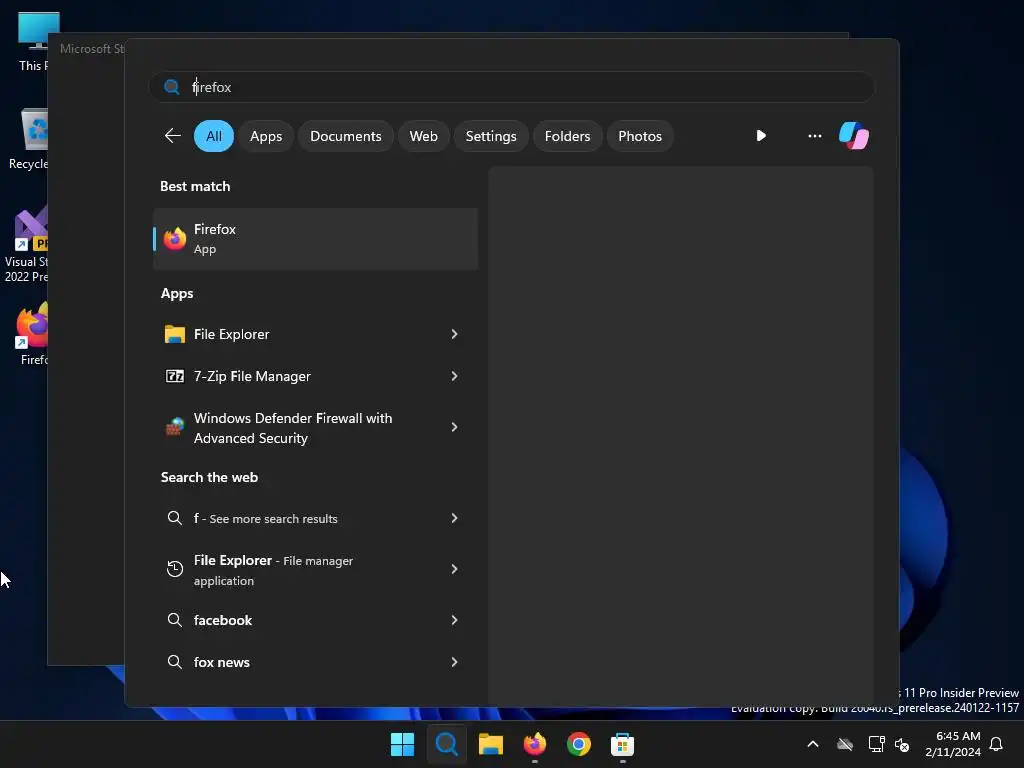Select the This PC desktop icon
The image size is (1024, 768).
point(31,42)
